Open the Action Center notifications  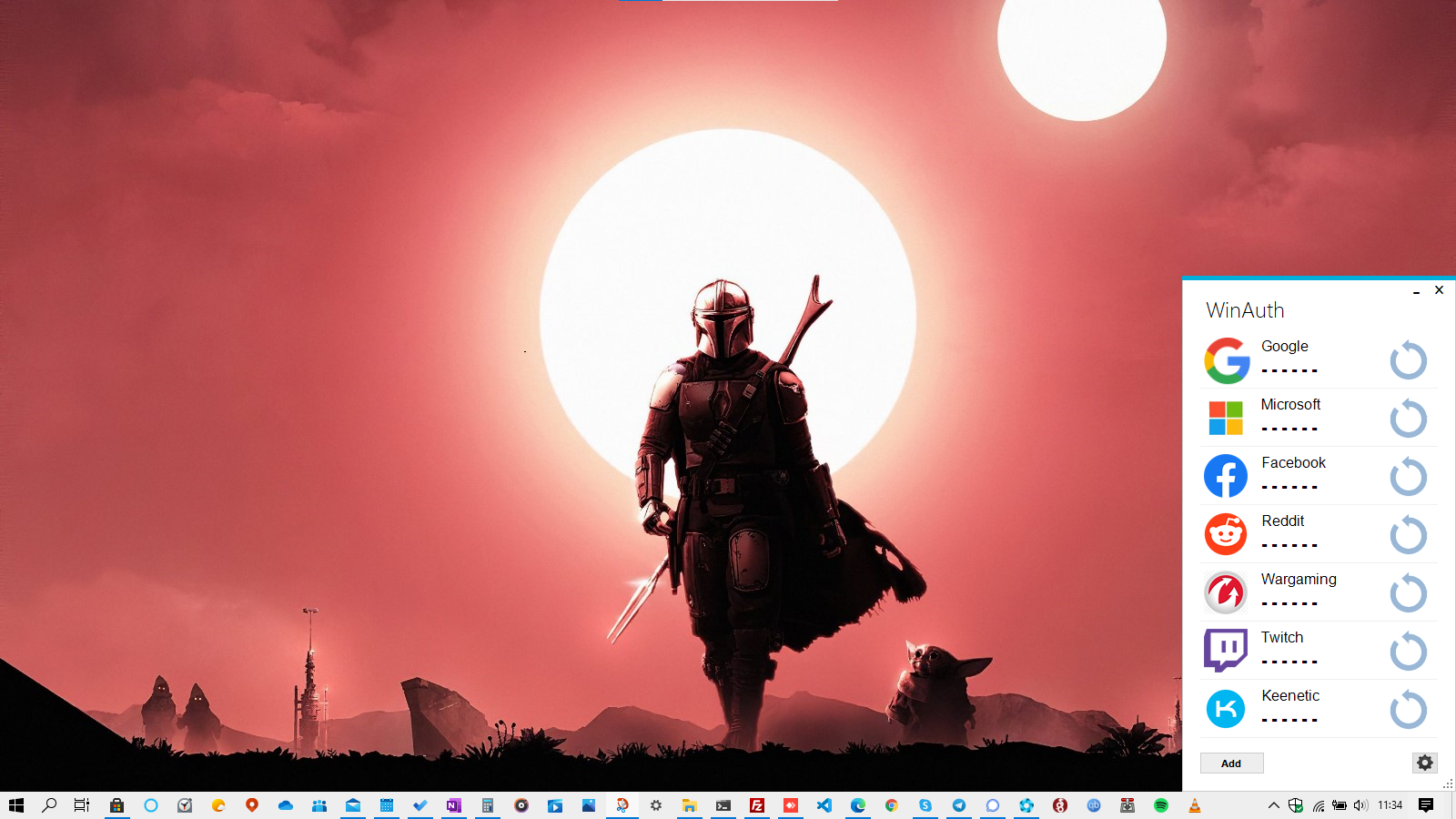[x=1426, y=805]
